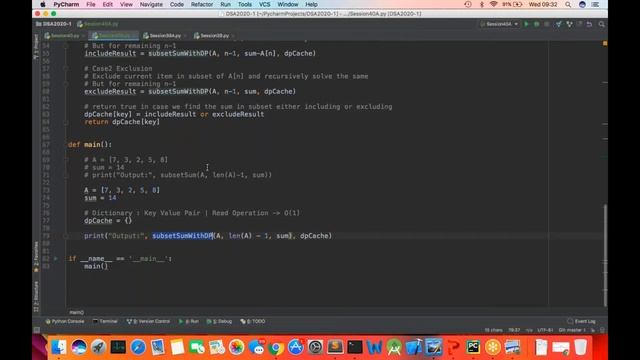Close the Session38A.py tab
The image size is (640, 360).
(x=185, y=36)
